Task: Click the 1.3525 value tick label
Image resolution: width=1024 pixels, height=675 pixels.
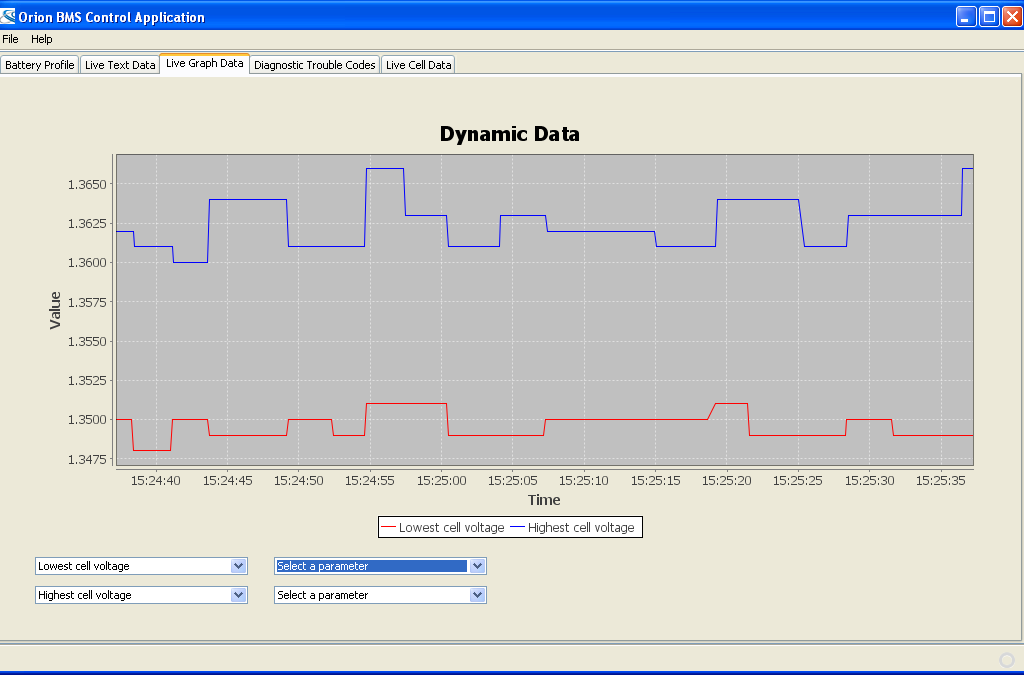Action: tap(87, 381)
